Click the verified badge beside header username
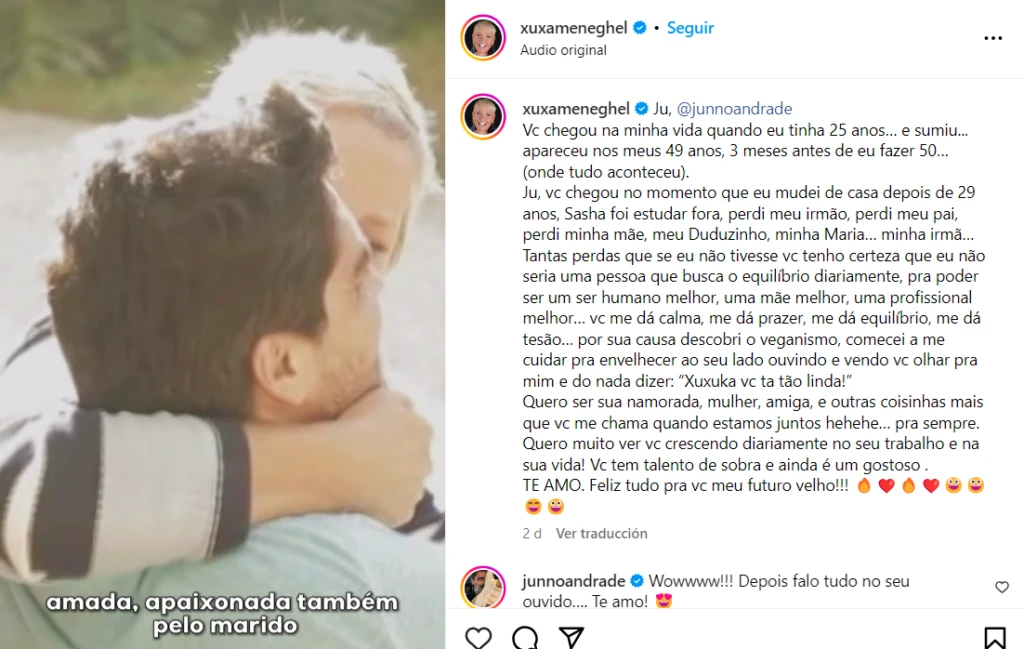 (x=640, y=27)
